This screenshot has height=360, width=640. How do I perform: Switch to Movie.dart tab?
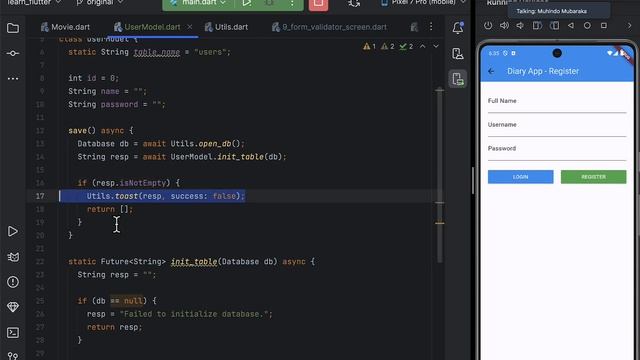click(x=65, y=27)
